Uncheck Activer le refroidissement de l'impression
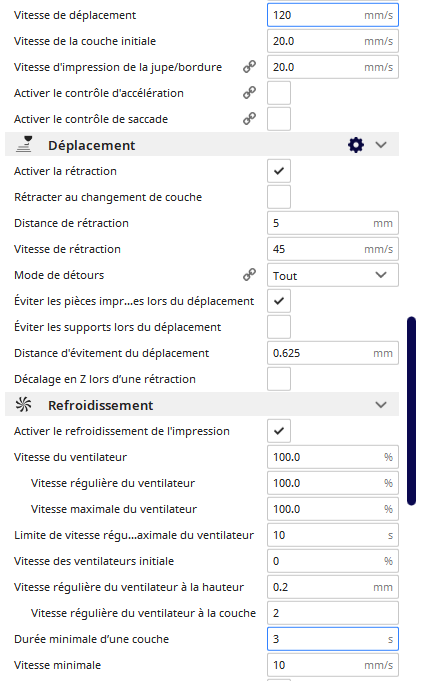 pos(279,431)
